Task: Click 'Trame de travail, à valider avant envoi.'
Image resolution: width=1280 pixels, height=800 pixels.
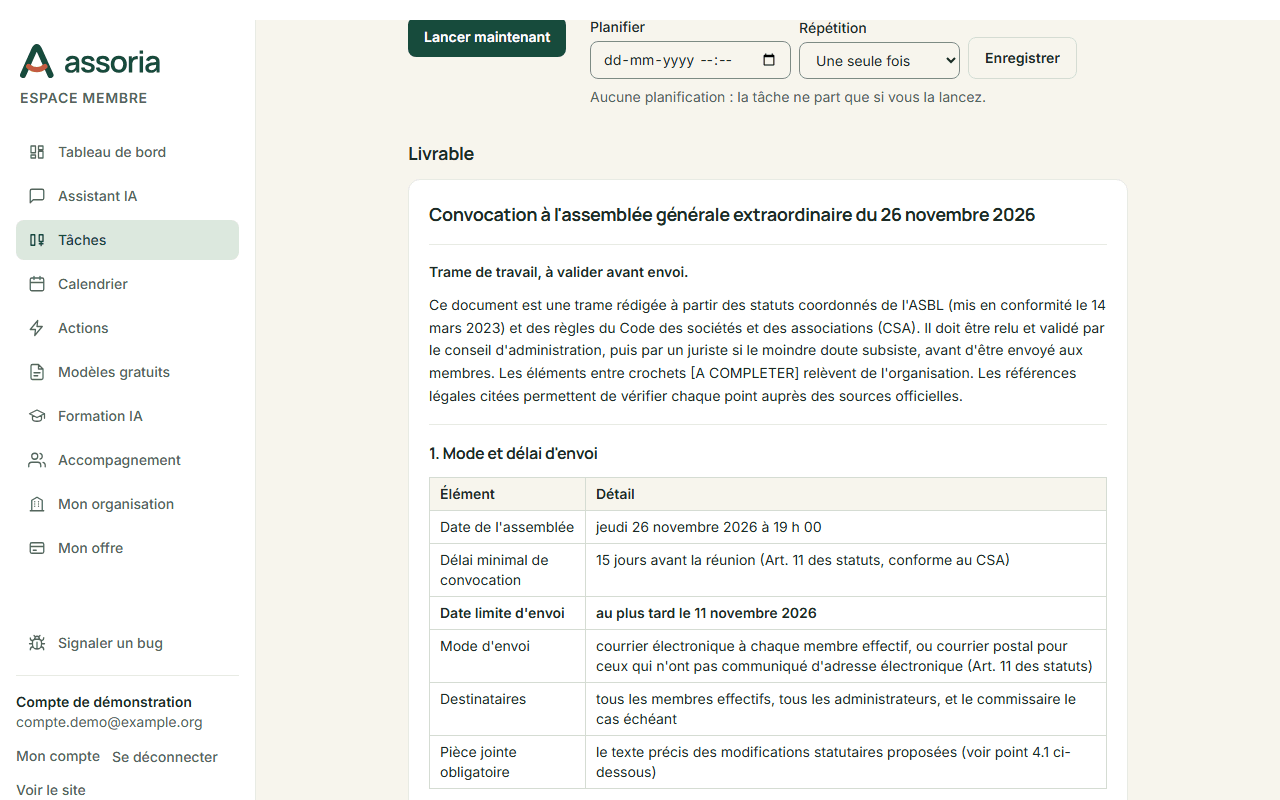Action: (x=558, y=272)
